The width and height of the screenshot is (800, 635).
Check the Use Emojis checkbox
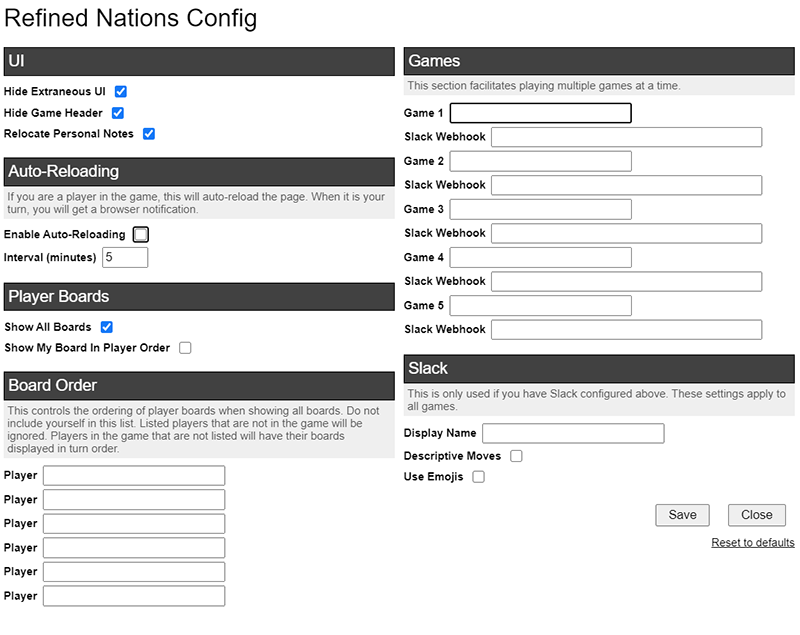[x=479, y=477]
